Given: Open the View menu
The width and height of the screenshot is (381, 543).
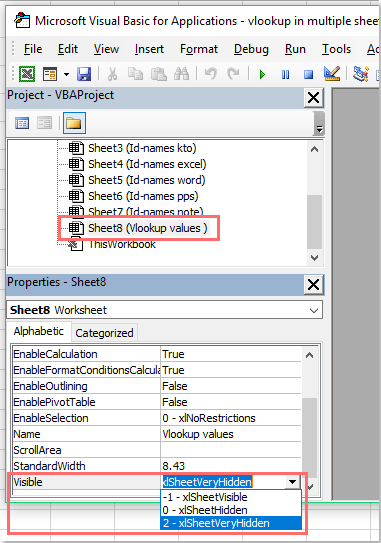Looking at the screenshot, I should (x=106, y=49).
